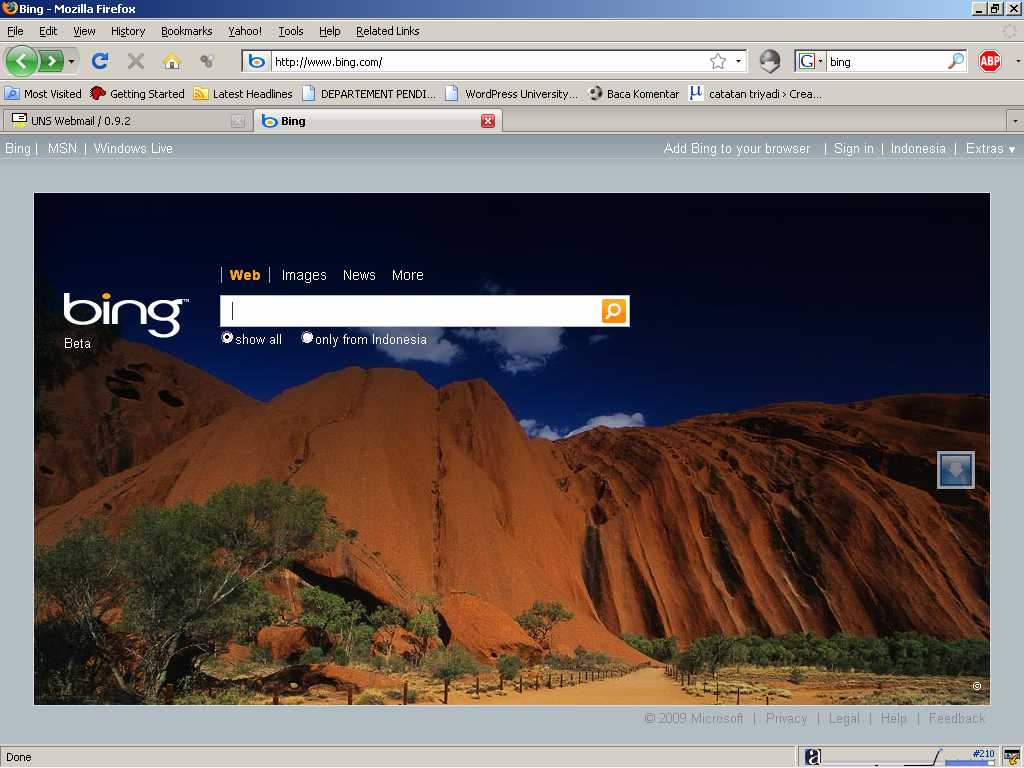Open the Bookmarks menu
The image size is (1024, 768).
(187, 31)
